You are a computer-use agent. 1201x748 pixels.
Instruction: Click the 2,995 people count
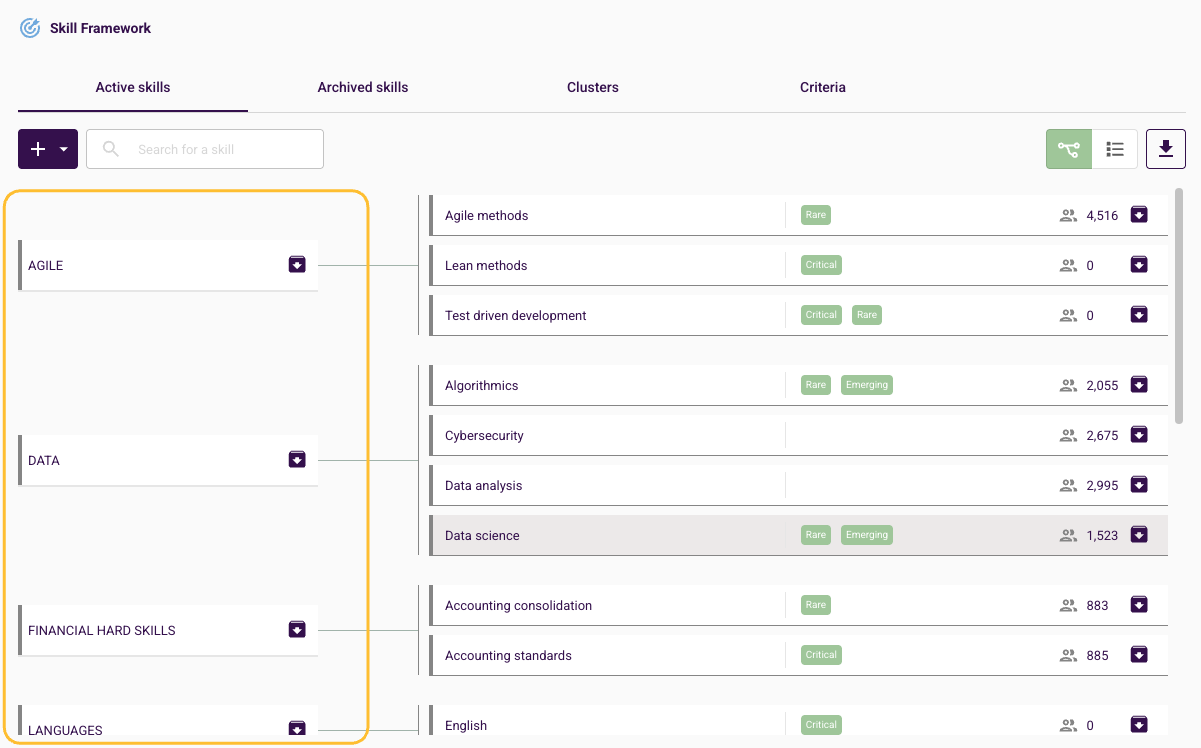click(x=1102, y=485)
